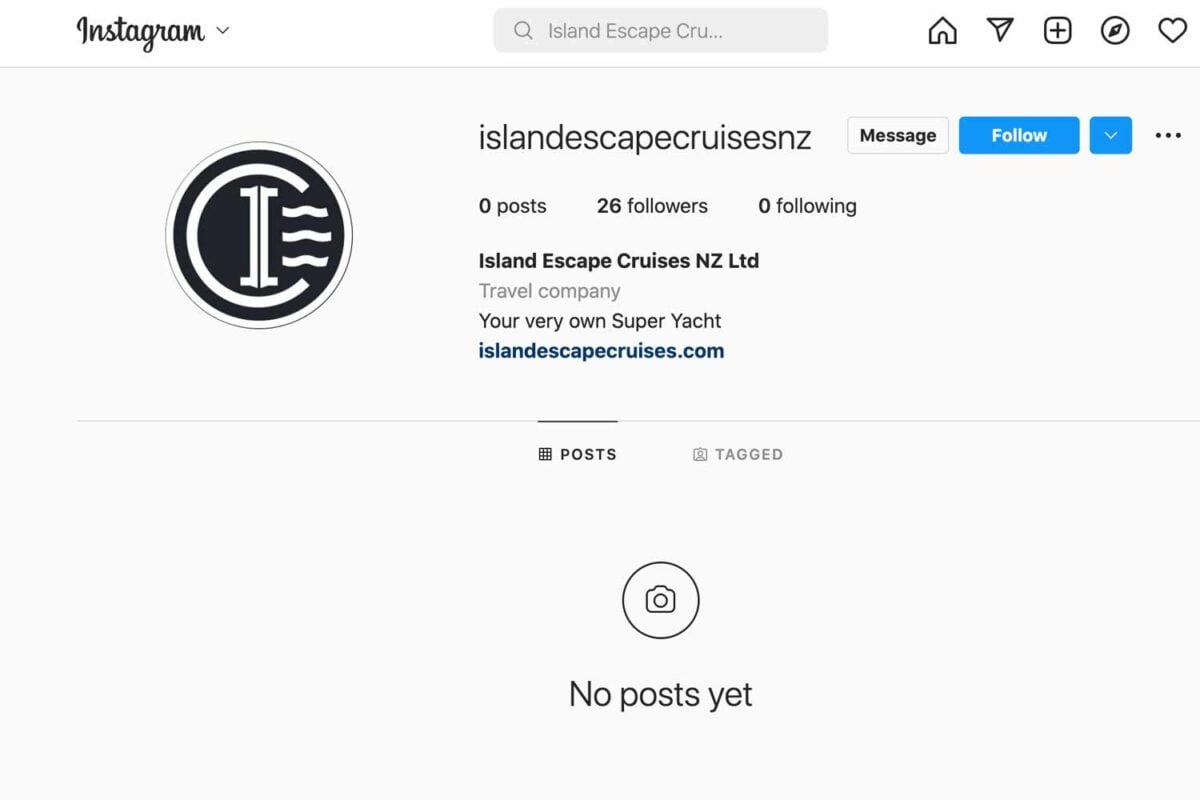This screenshot has width=1200, height=800.
Task: Switch to the Tagged tab
Action: tap(738, 454)
